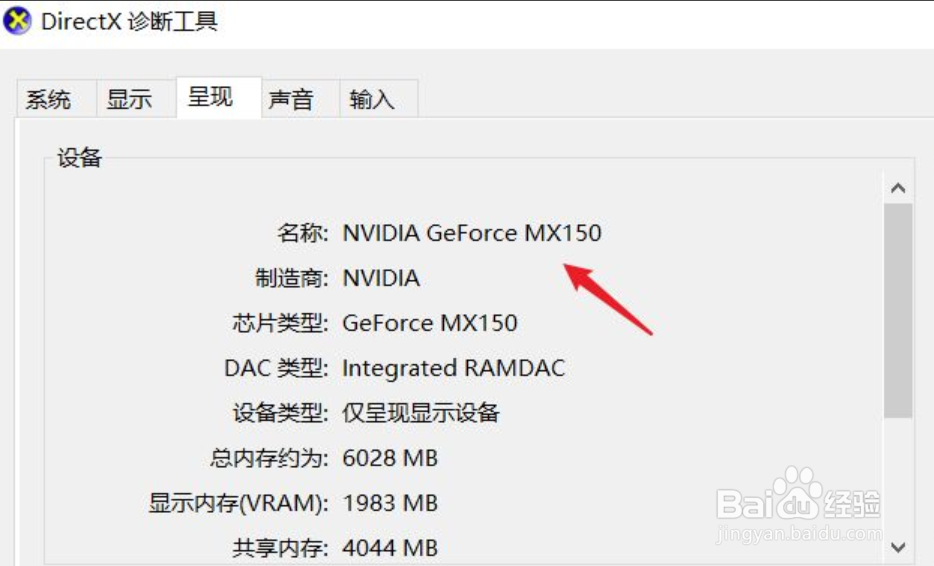Click scrollbar track below the thumb
The width and height of the screenshot is (934, 566).
point(898,475)
